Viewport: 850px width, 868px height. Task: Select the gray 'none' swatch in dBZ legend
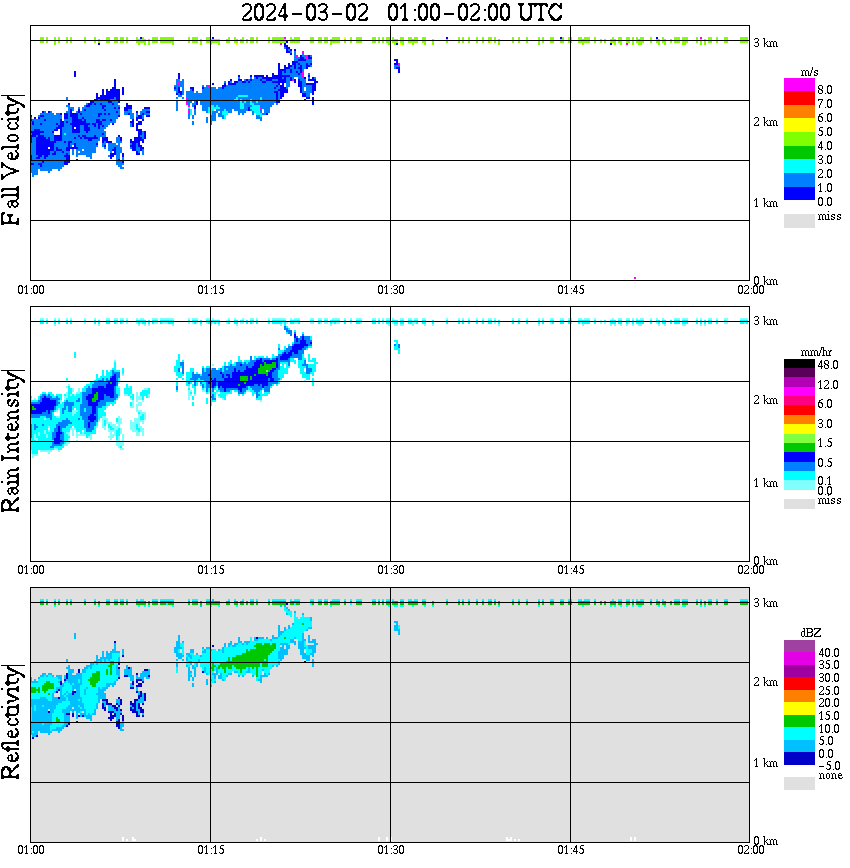point(799,783)
